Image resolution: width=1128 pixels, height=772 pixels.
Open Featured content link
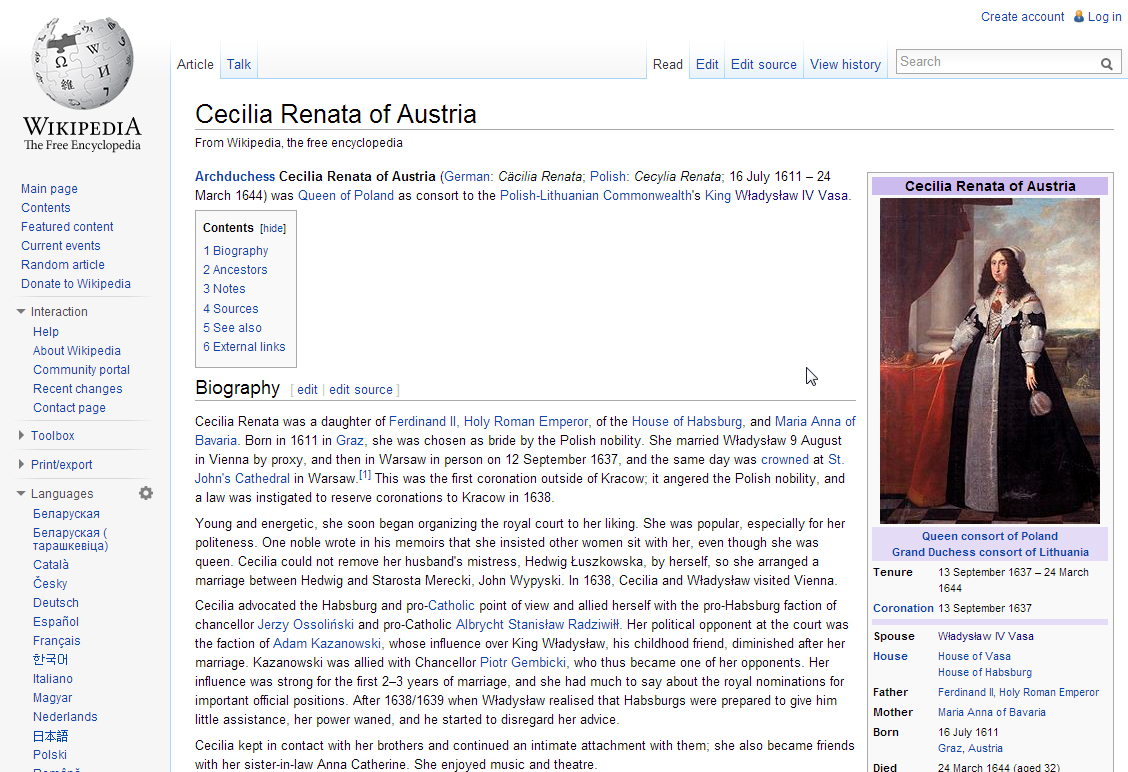67,227
